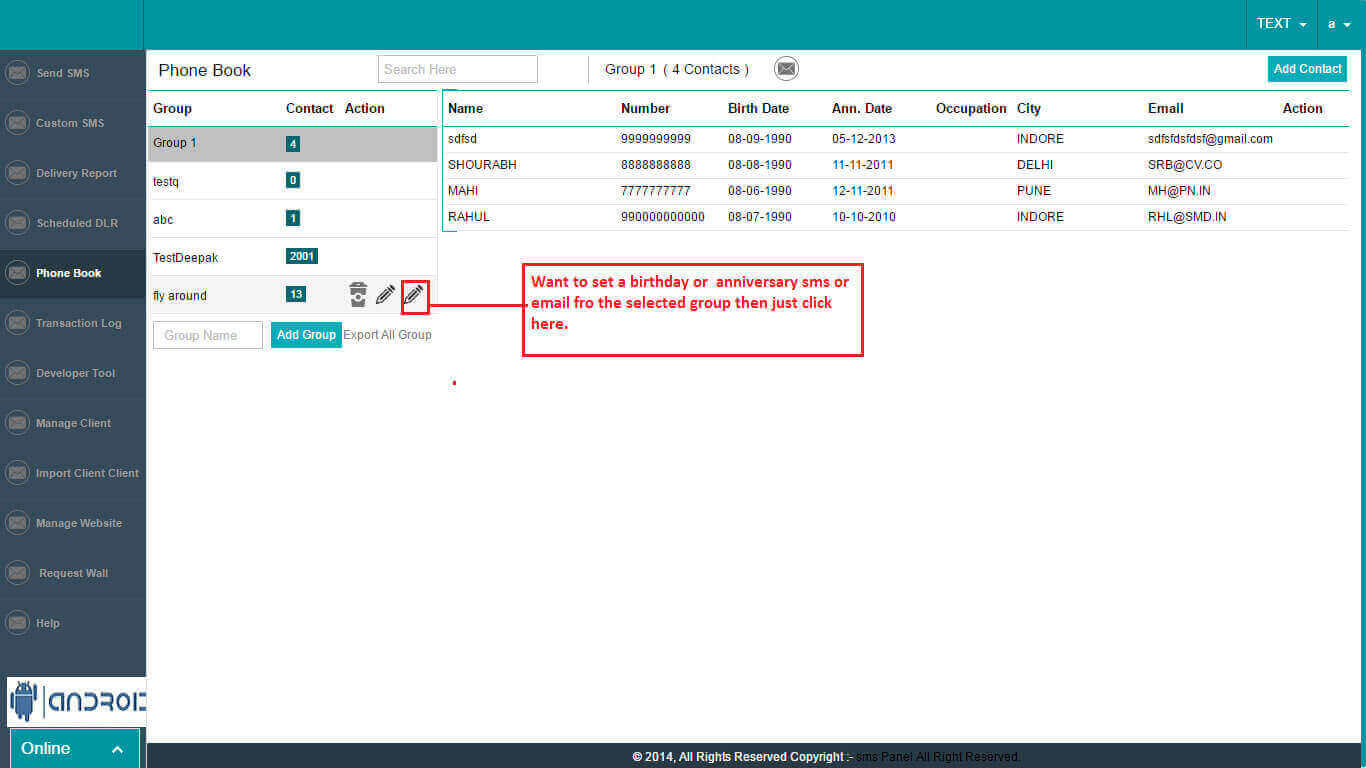
Task: Click the Developer Tool sidebar icon
Action: (x=17, y=373)
